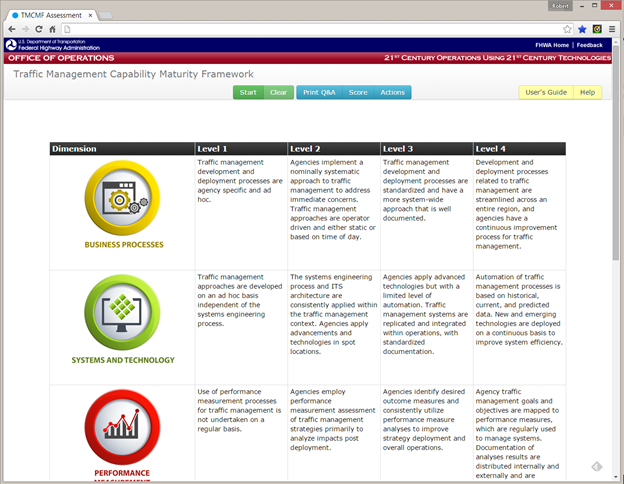Click the scrollbar down arrow
624x484 pixels.
click(x=616, y=477)
